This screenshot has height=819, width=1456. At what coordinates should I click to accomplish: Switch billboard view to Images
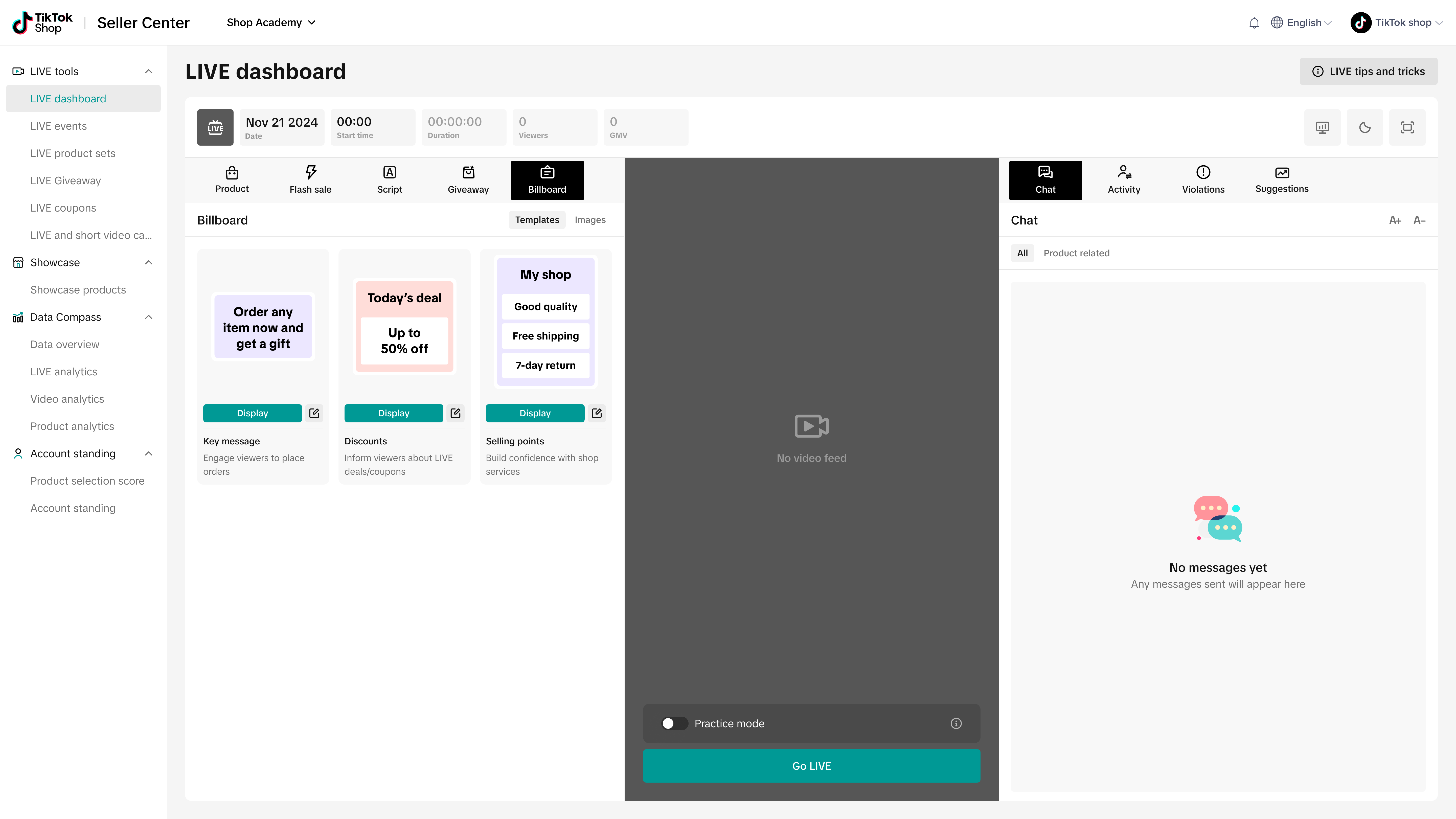589,220
